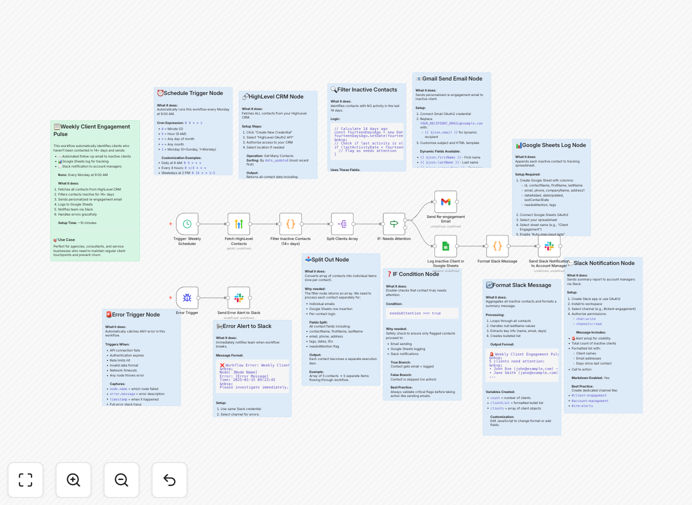692x505 pixels.
Task: Click the Filter Inactive Contacts sticky note heading
Action: (x=364, y=90)
